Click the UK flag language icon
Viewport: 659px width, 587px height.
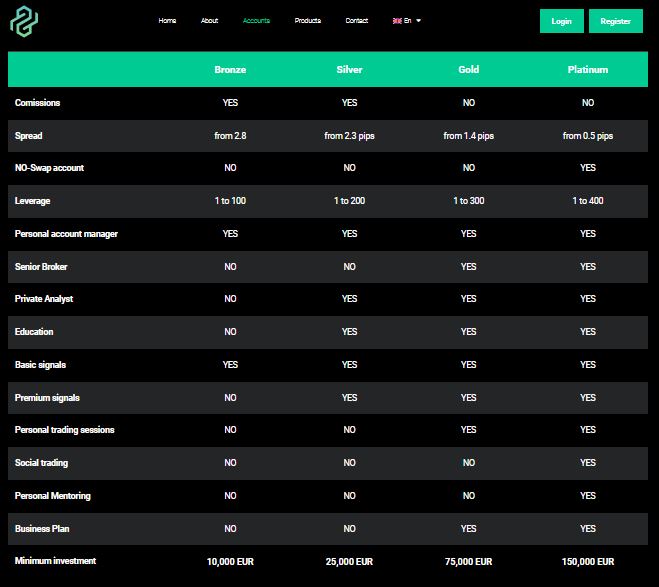[x=397, y=21]
